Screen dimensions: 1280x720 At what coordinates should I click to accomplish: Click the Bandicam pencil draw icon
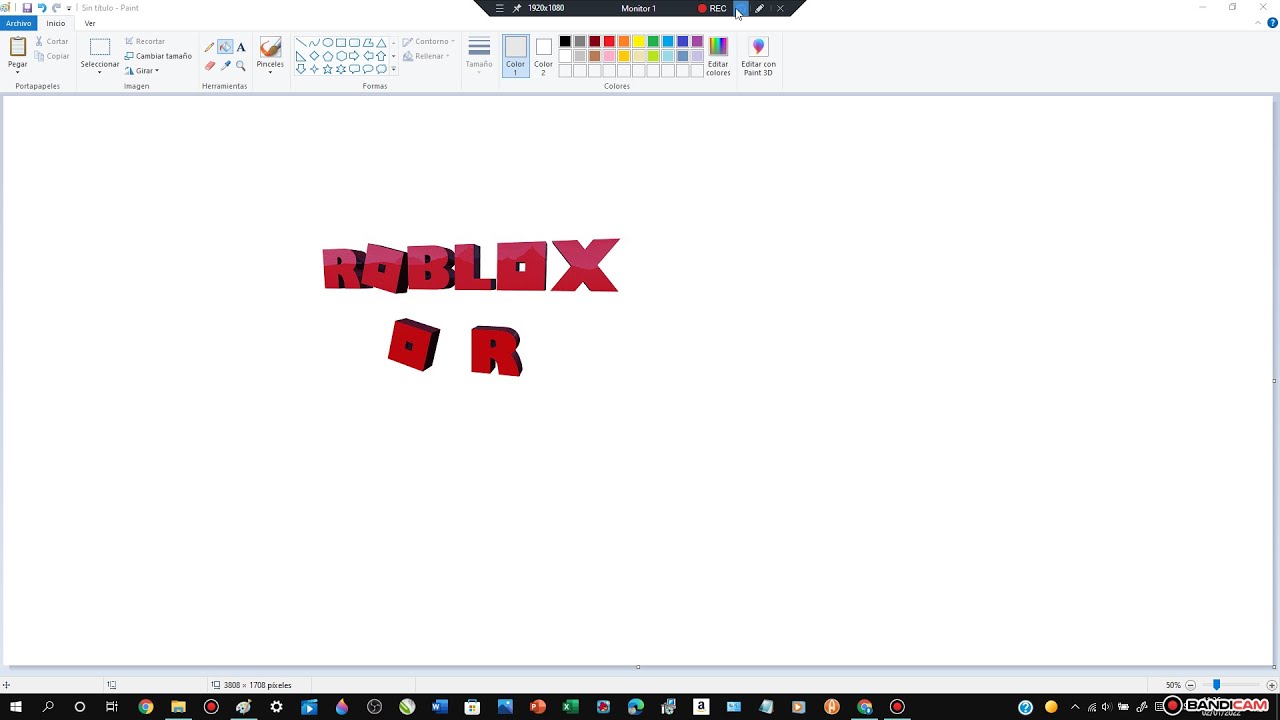759,8
